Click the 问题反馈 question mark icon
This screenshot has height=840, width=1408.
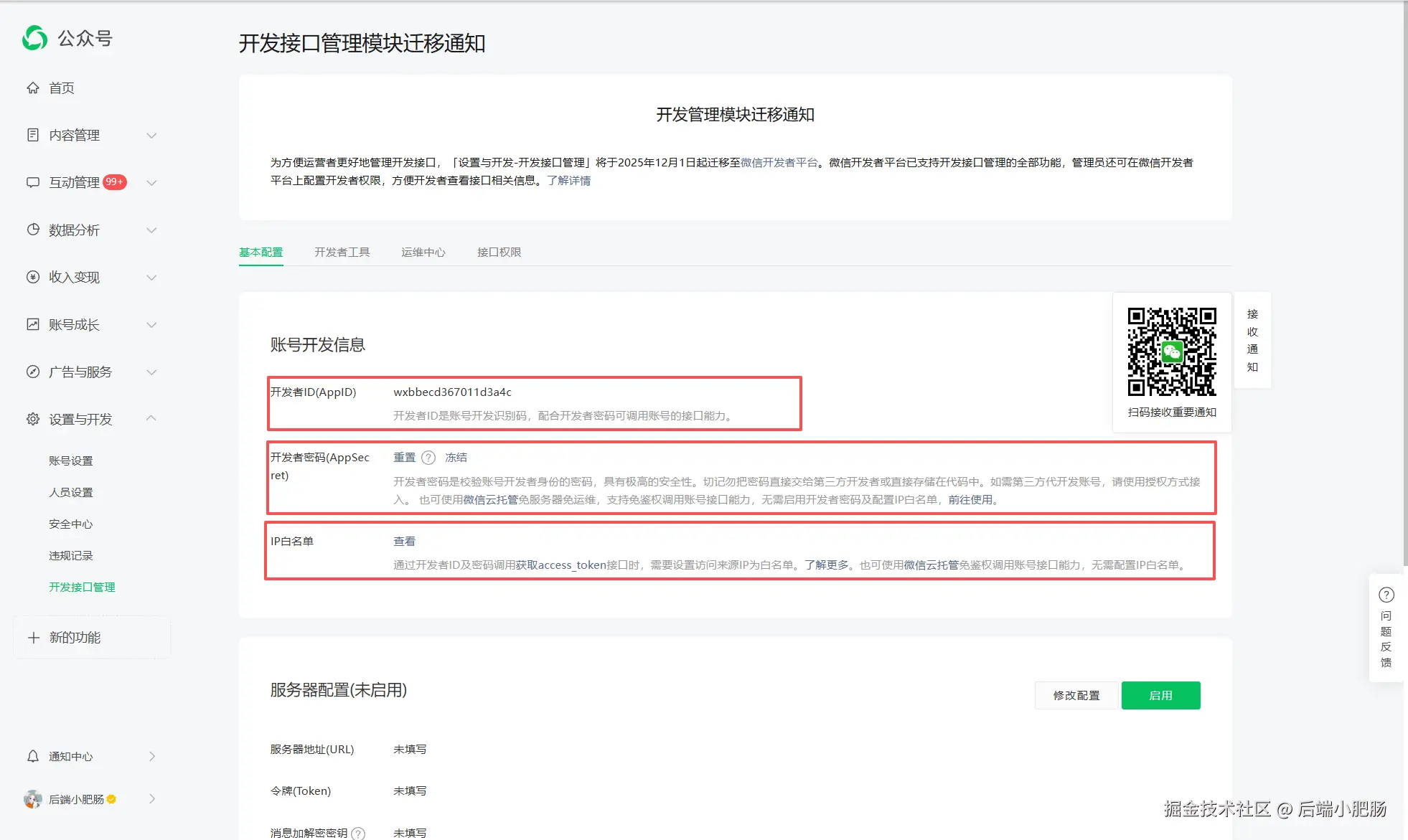pos(1386,595)
